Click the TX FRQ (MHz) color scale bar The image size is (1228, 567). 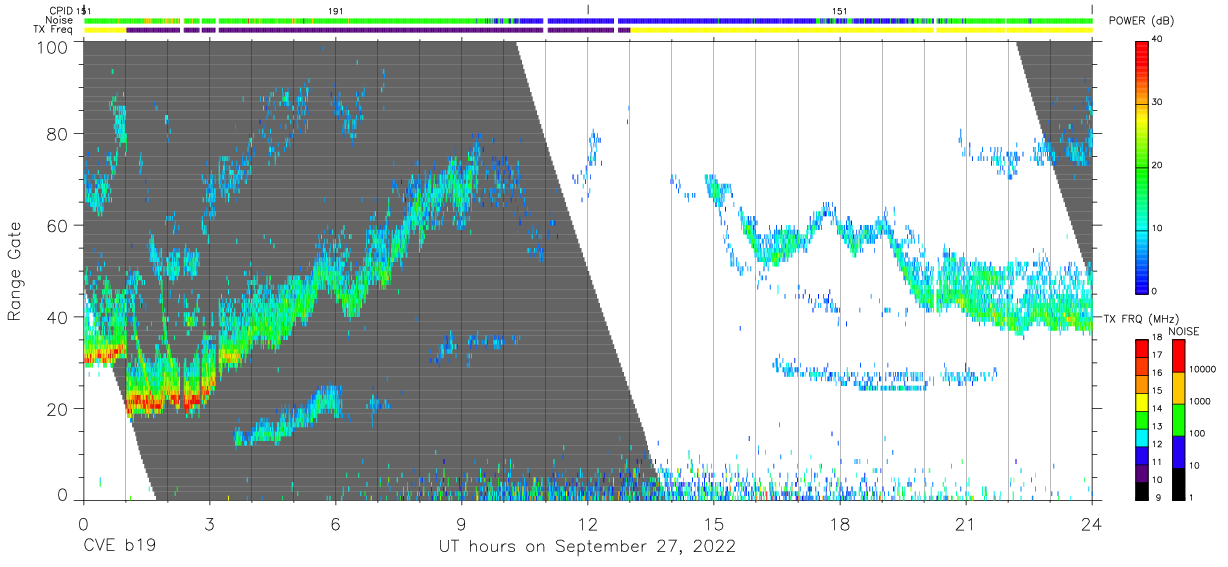click(x=1142, y=419)
